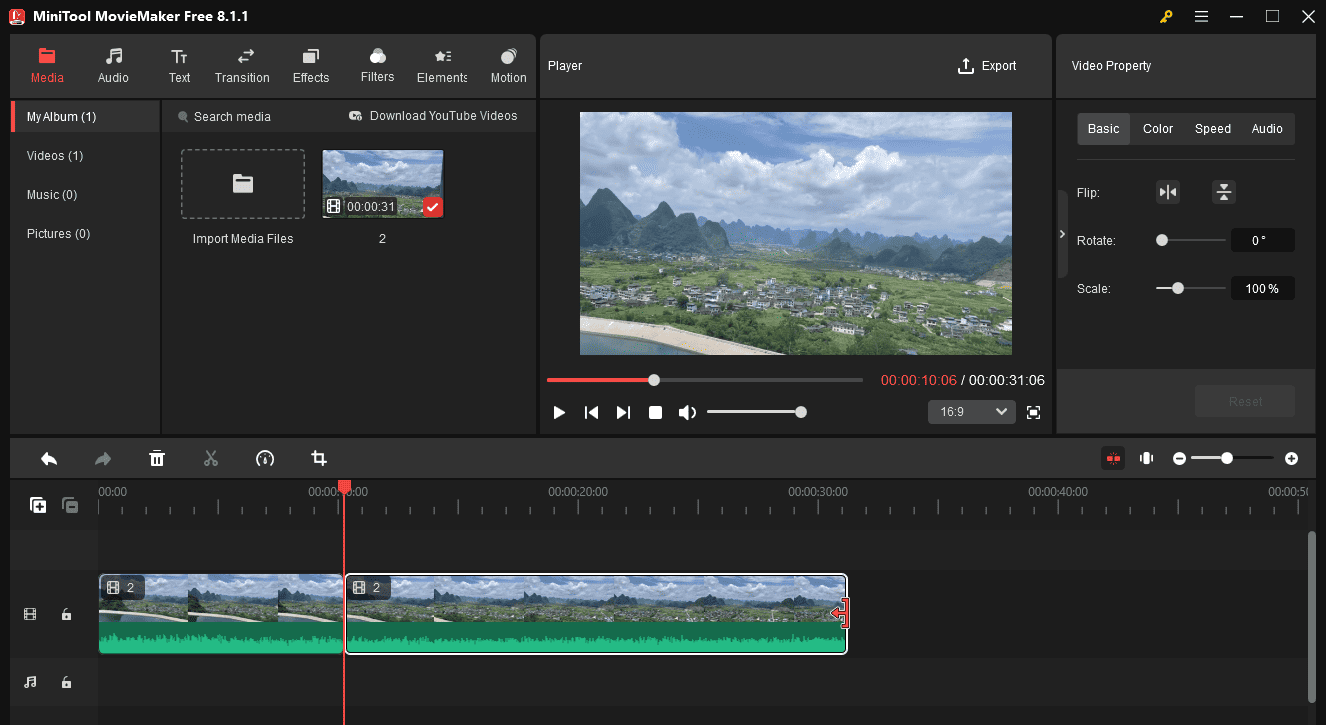Viewport: 1326px width, 725px height.
Task: Click the Rotate slider
Action: pyautogui.click(x=1190, y=240)
